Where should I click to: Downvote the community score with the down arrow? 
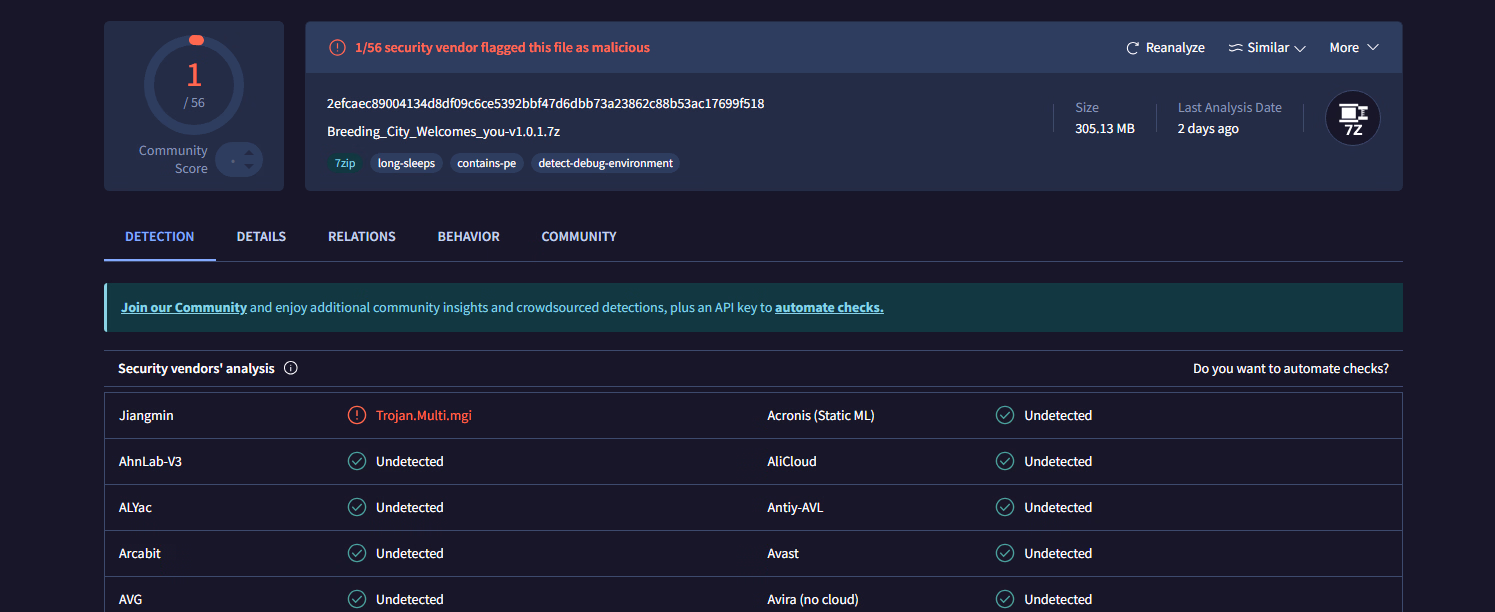click(x=249, y=167)
